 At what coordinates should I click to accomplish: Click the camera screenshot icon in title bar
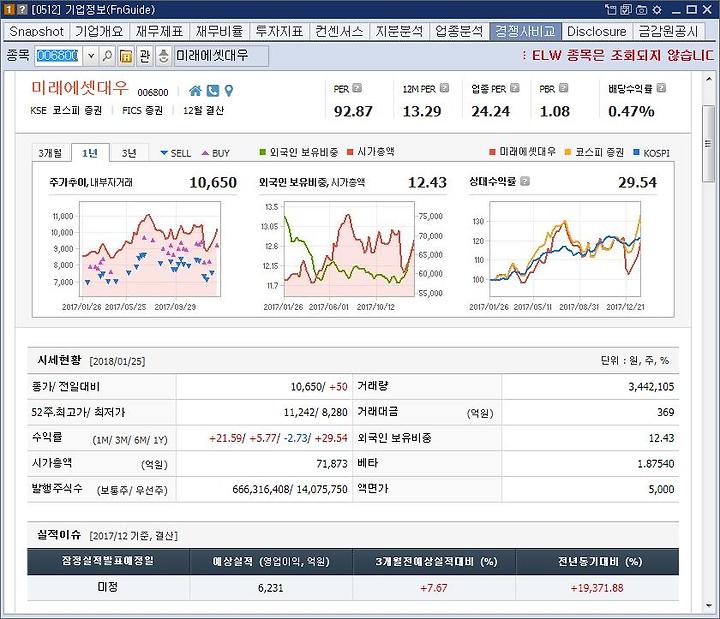[642, 10]
